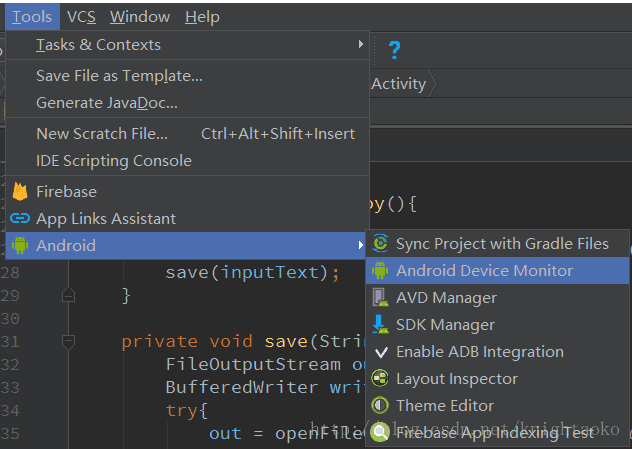Click the Layout Inspector icon
Screen dimensions: 632x449
380,378
